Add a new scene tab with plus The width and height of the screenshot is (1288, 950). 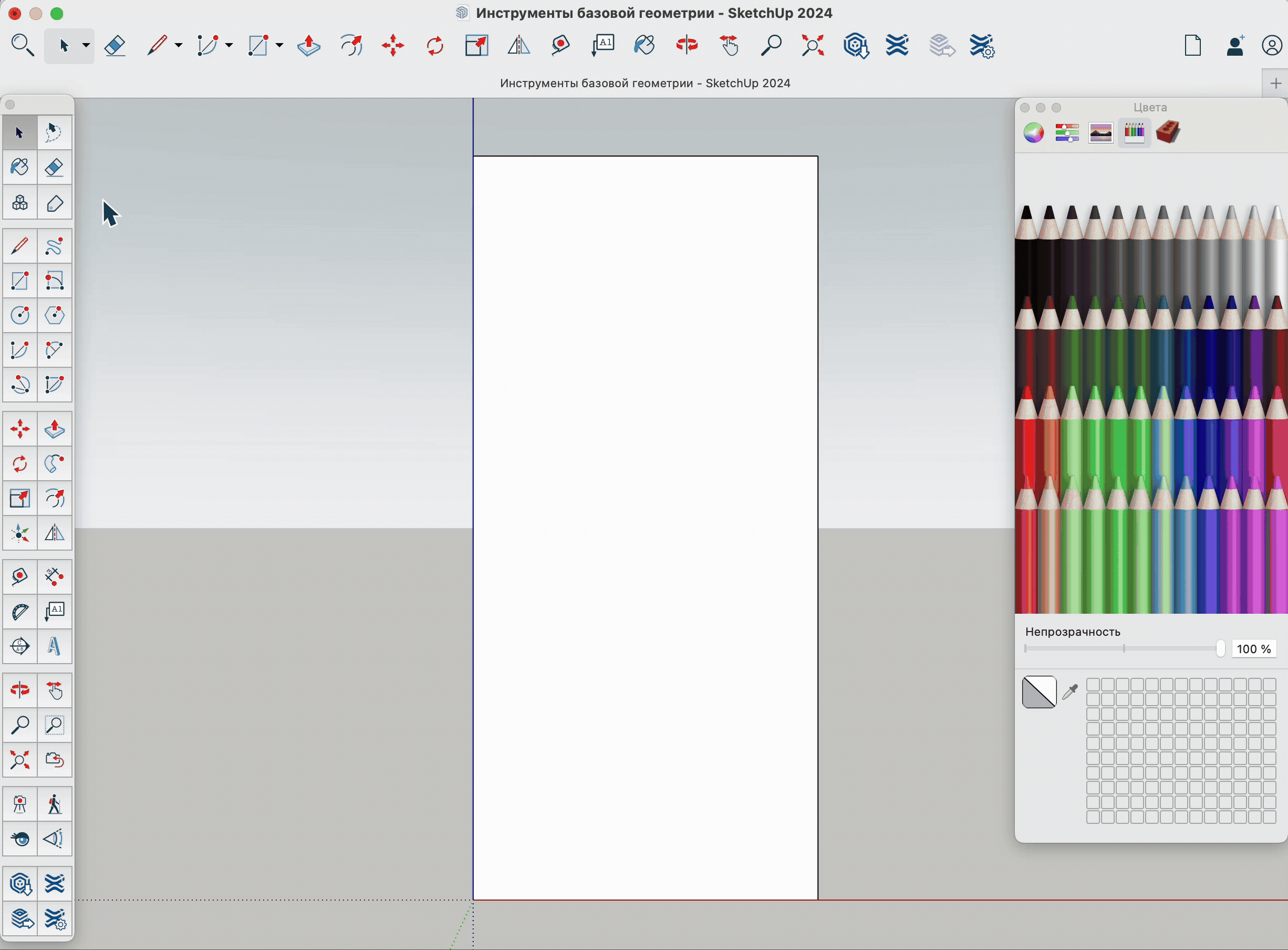1275,84
